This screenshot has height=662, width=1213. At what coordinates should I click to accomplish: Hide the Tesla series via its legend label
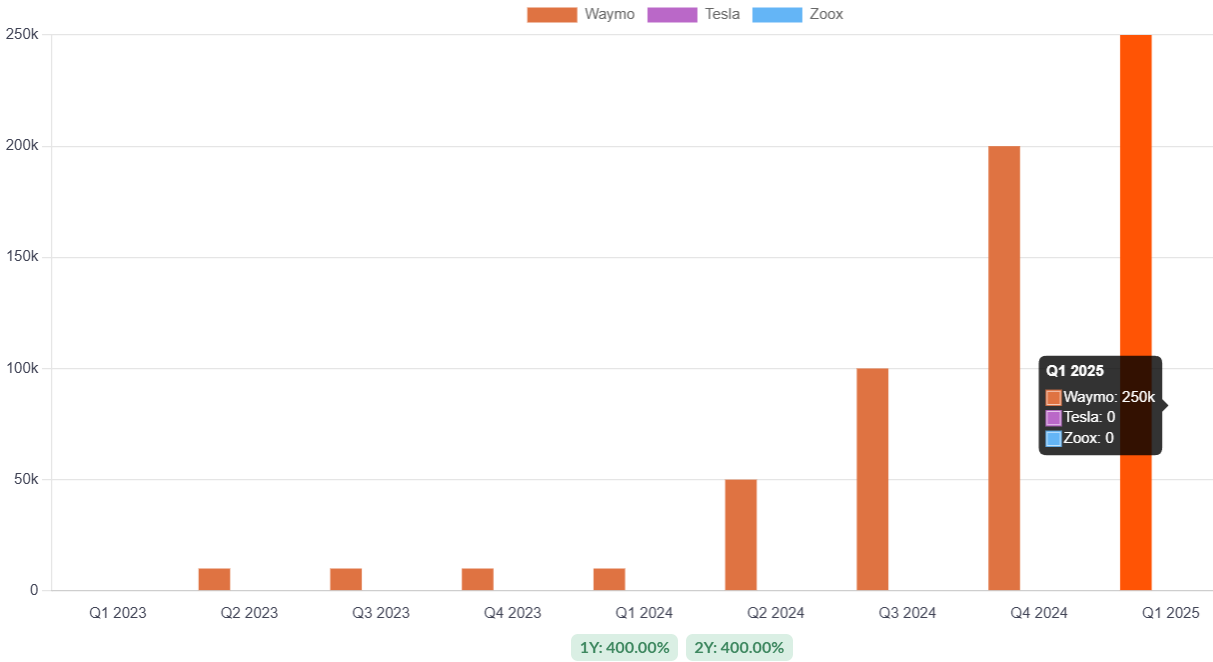723,14
